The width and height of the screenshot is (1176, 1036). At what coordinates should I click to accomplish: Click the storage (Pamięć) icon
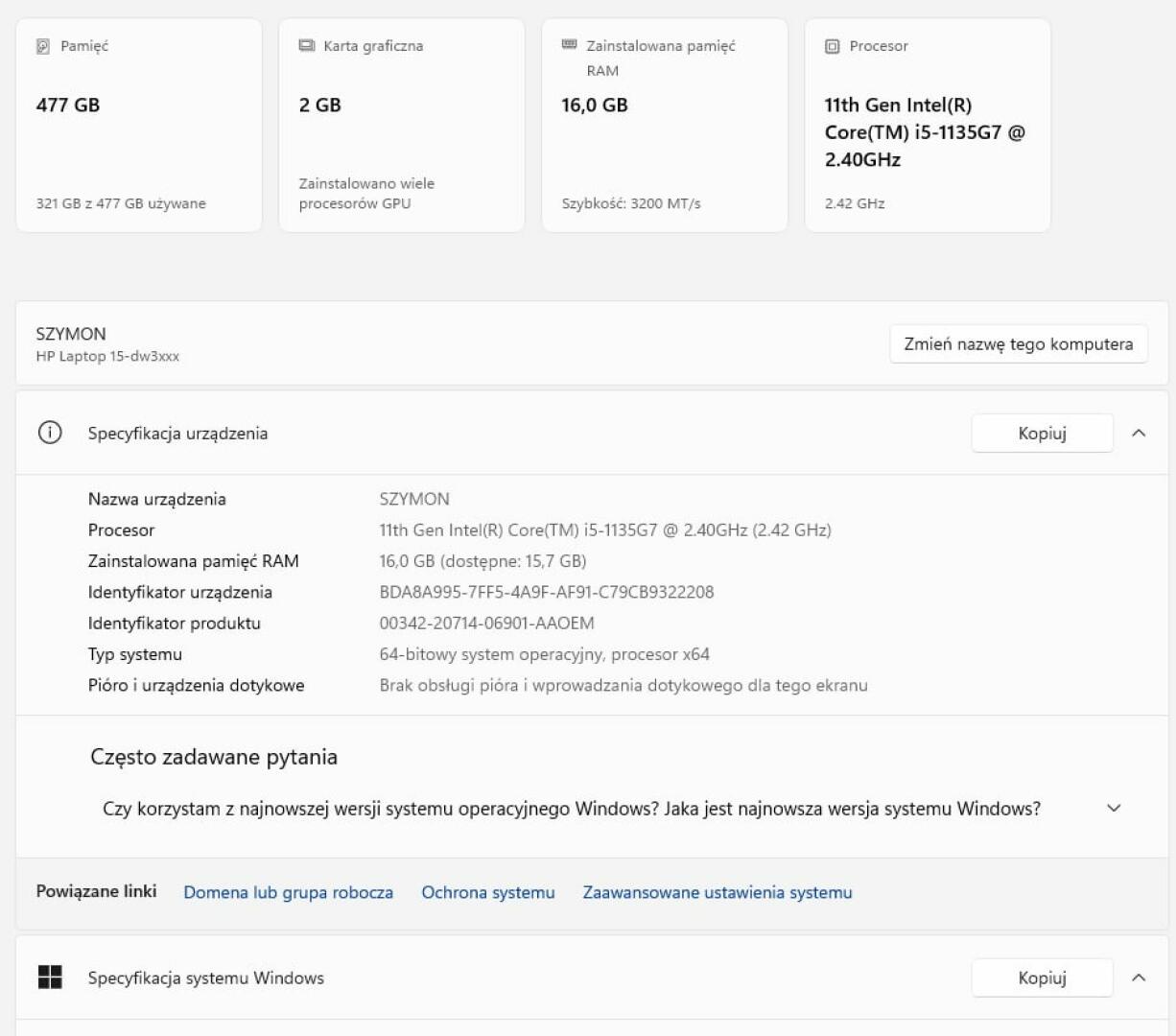coord(43,46)
